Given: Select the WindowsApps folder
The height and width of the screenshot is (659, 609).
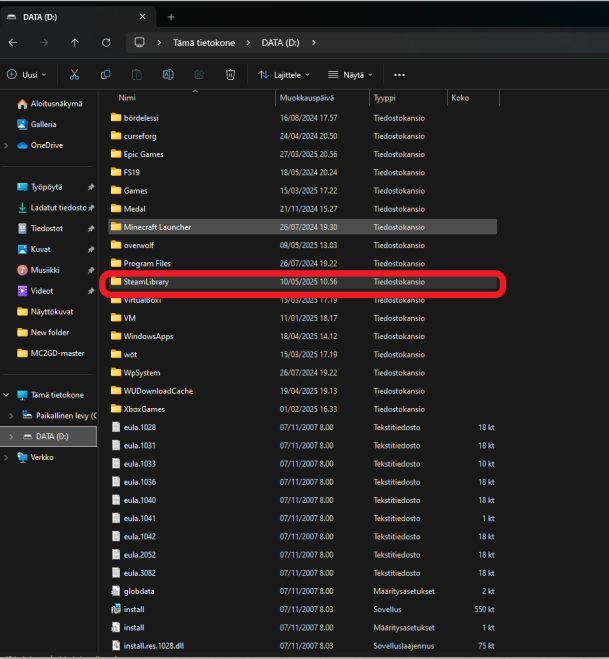Looking at the screenshot, I should 303,336.
